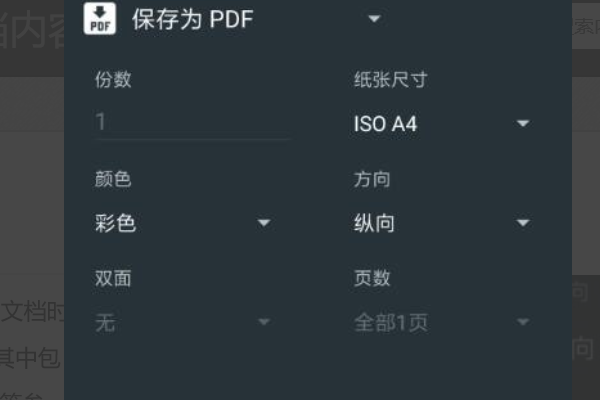
Task: Click the arrow beside 纵向
Action: pos(522,223)
